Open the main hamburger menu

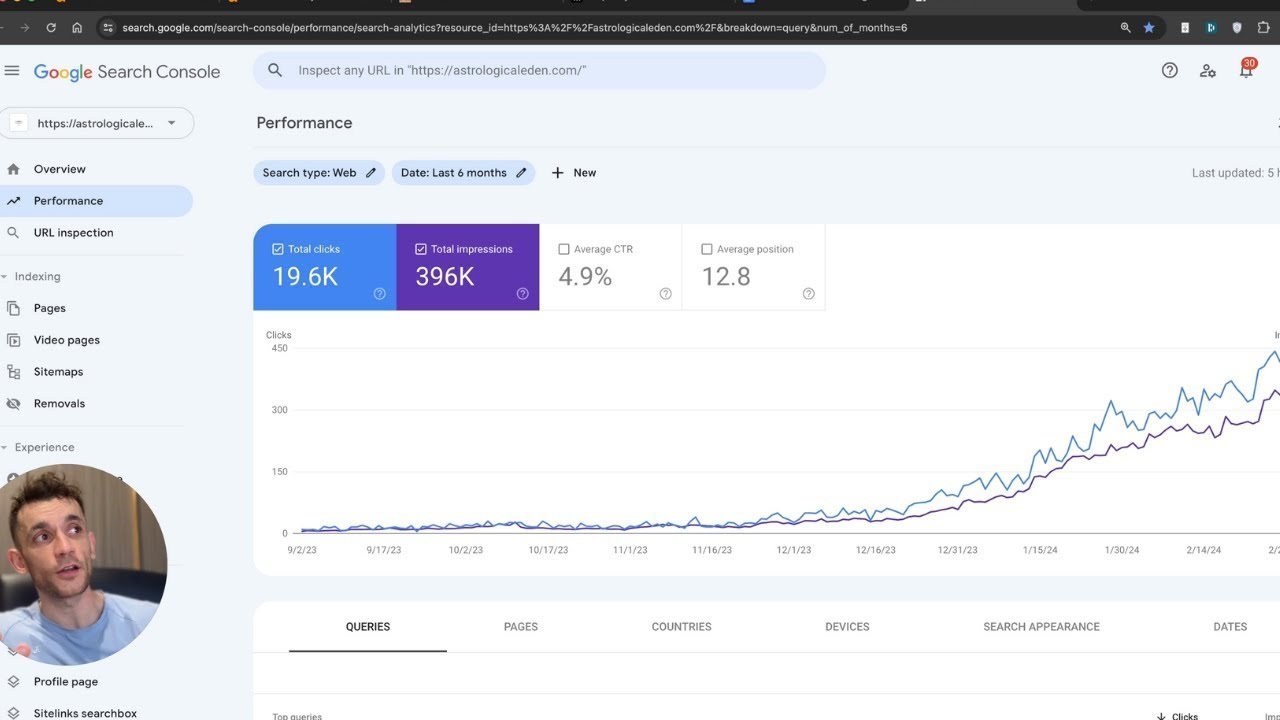12,71
